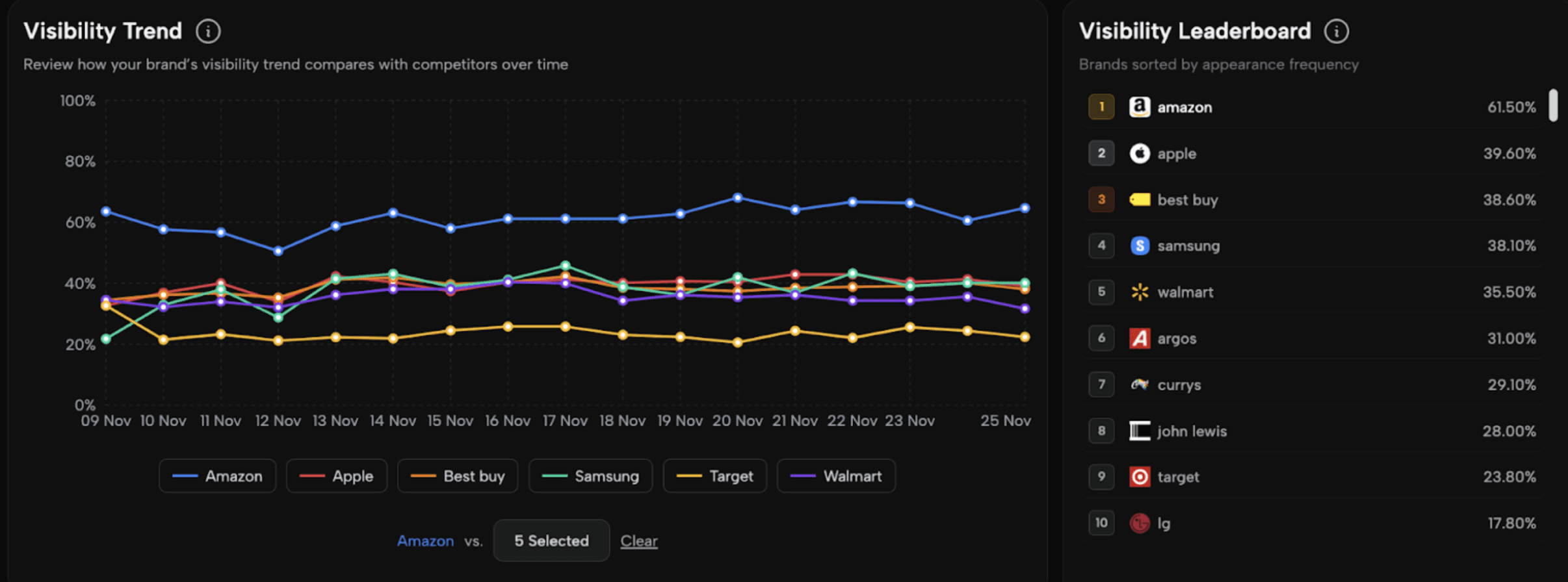The width and height of the screenshot is (1568, 582).
Task: Select the Amazon data point on 20 Nov
Action: click(x=737, y=197)
